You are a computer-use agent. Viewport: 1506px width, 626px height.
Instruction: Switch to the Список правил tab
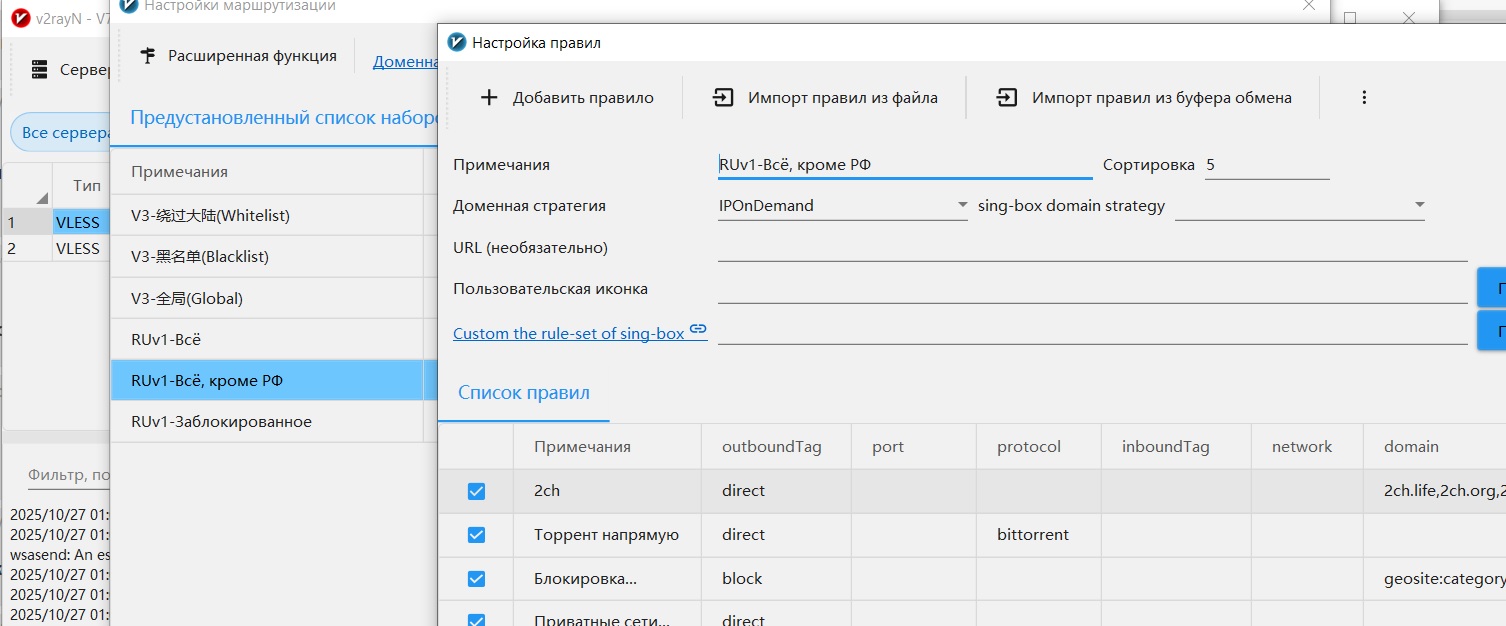click(523, 393)
